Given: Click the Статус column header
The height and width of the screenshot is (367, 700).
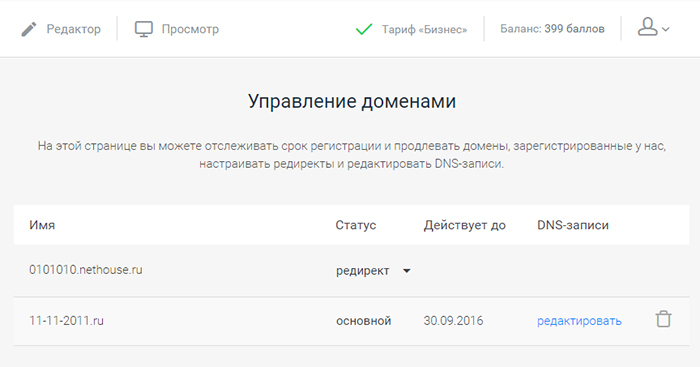Looking at the screenshot, I should coord(356,225).
